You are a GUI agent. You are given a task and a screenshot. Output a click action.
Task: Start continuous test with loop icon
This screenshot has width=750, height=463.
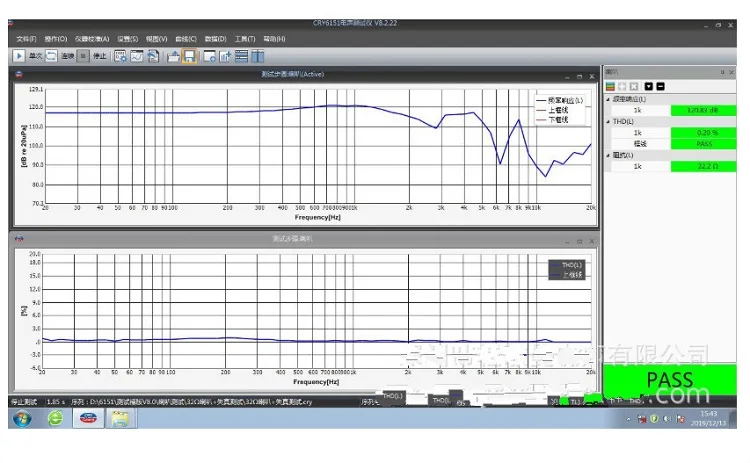[x=51, y=56]
